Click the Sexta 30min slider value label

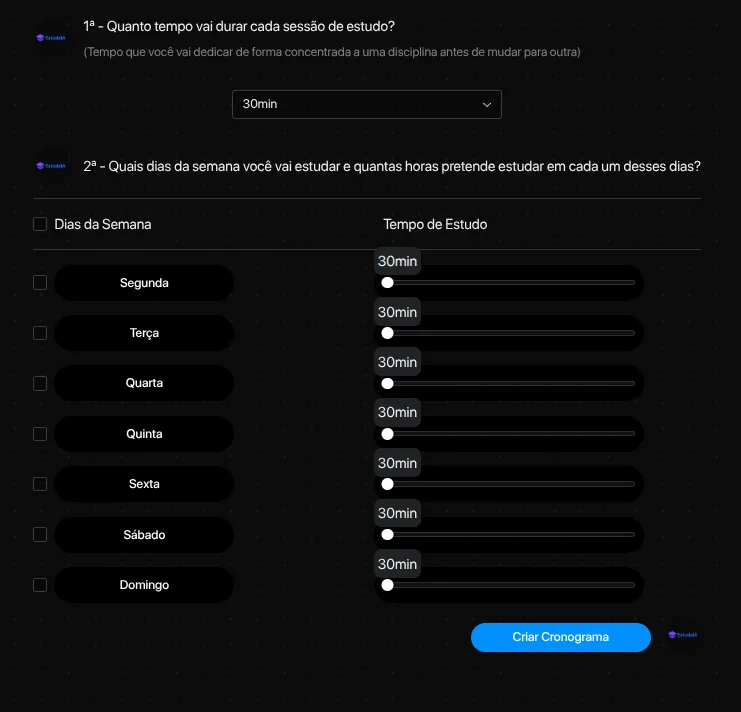click(397, 463)
